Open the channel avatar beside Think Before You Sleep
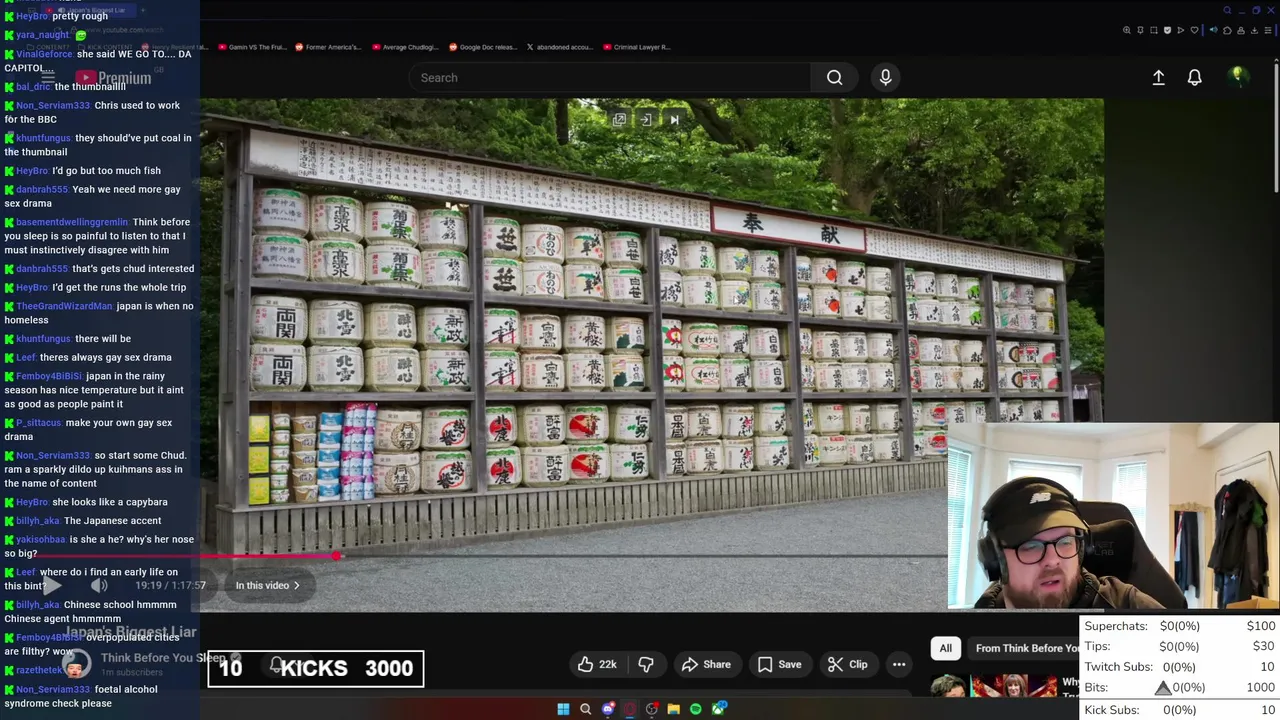The height and width of the screenshot is (720, 1280). [76, 664]
